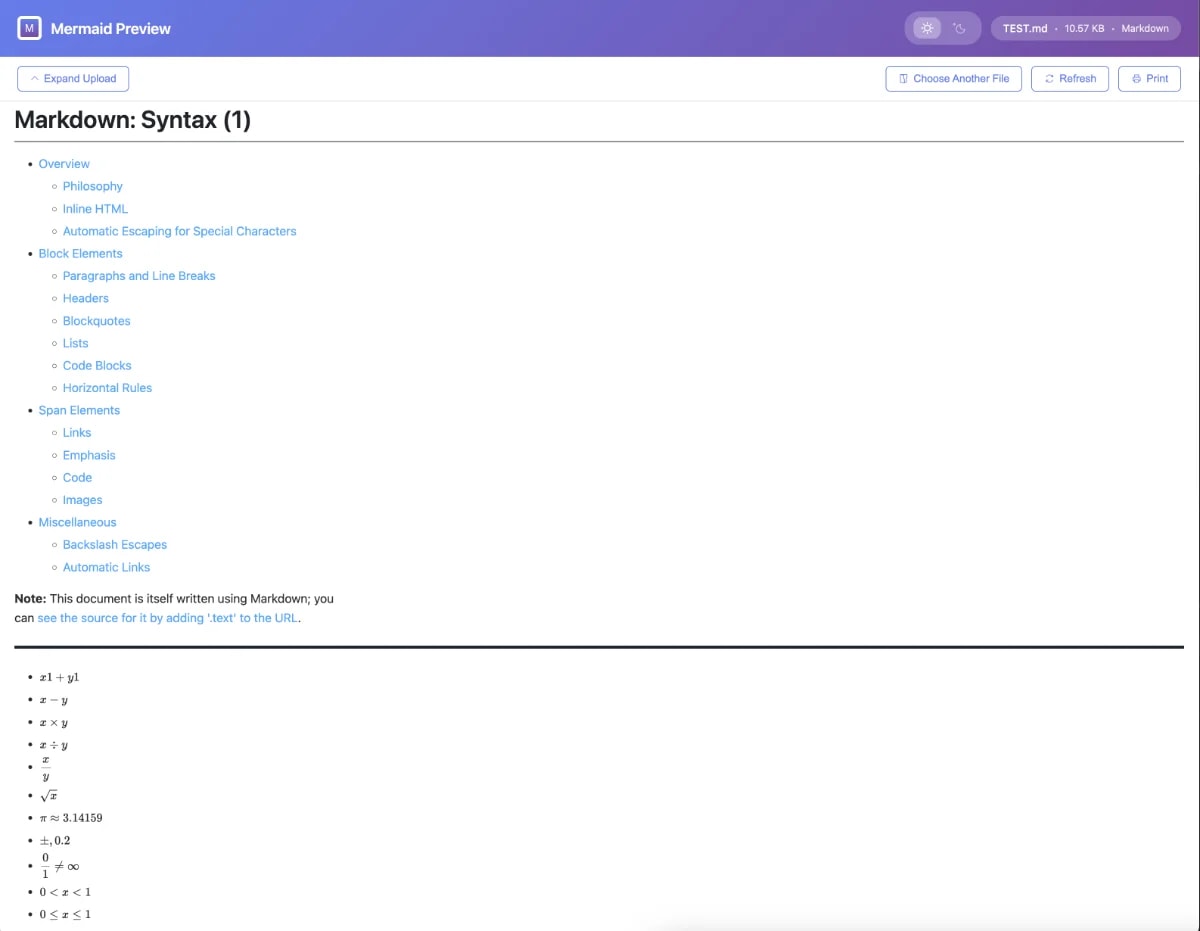
Task: Refresh the preview
Action: [1070, 78]
